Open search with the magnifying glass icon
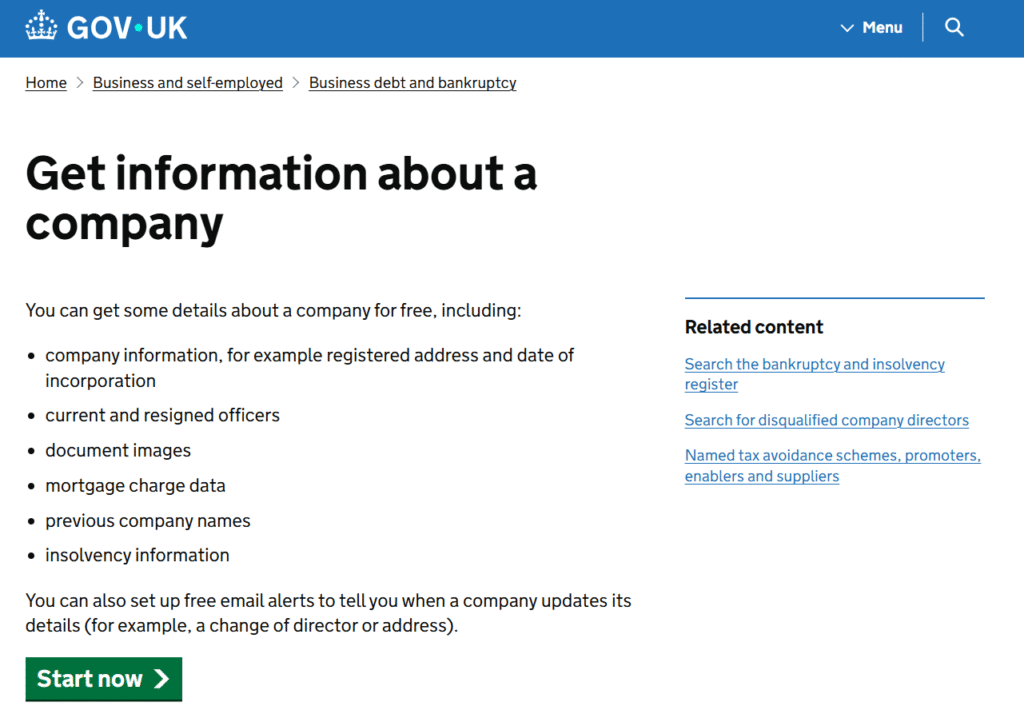This screenshot has width=1024, height=726. pos(954,27)
